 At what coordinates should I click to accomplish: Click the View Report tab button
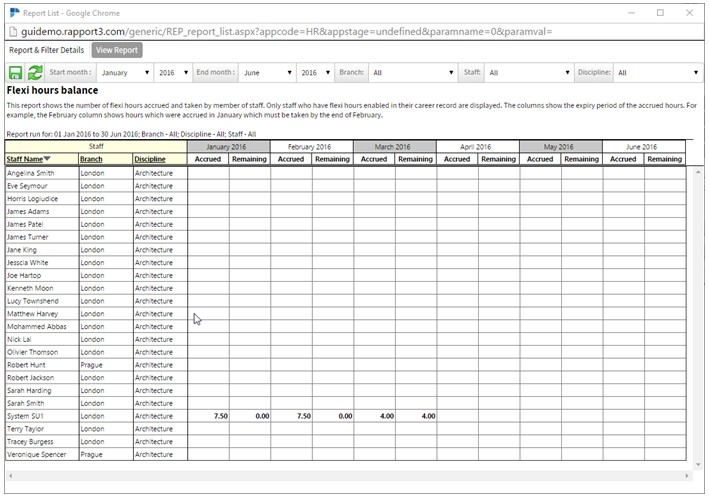(117, 50)
